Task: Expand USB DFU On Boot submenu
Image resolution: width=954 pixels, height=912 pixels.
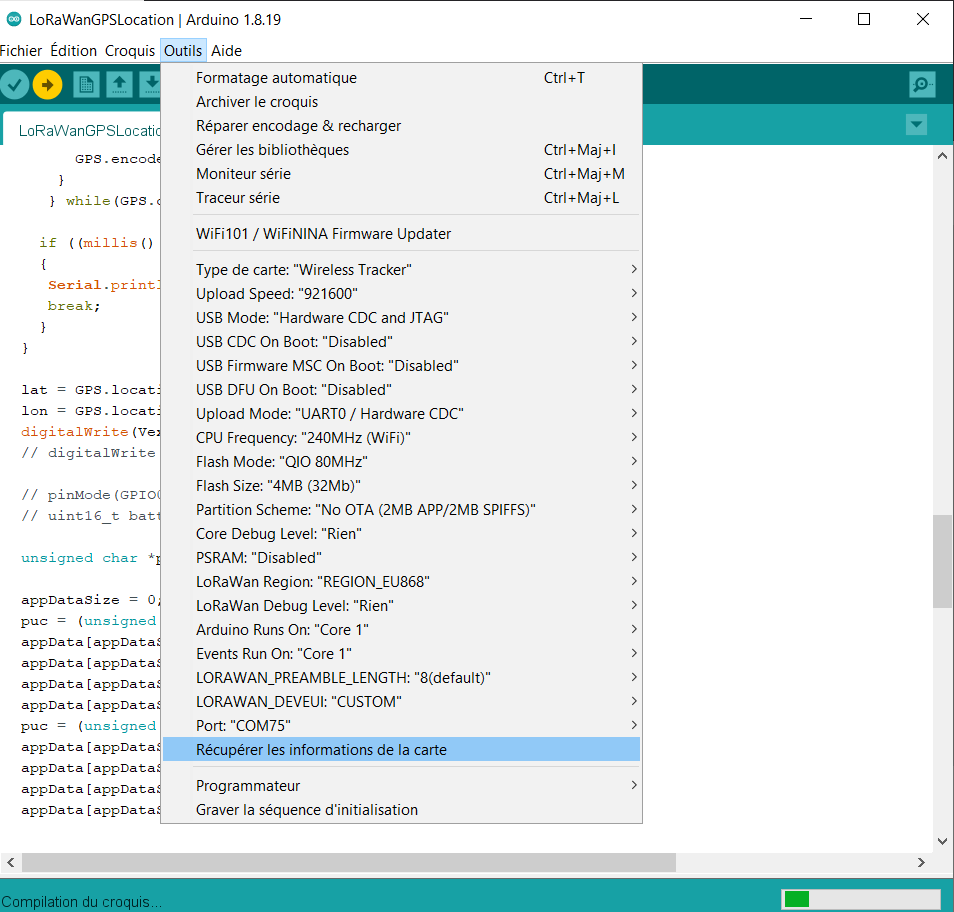Action: coord(401,390)
